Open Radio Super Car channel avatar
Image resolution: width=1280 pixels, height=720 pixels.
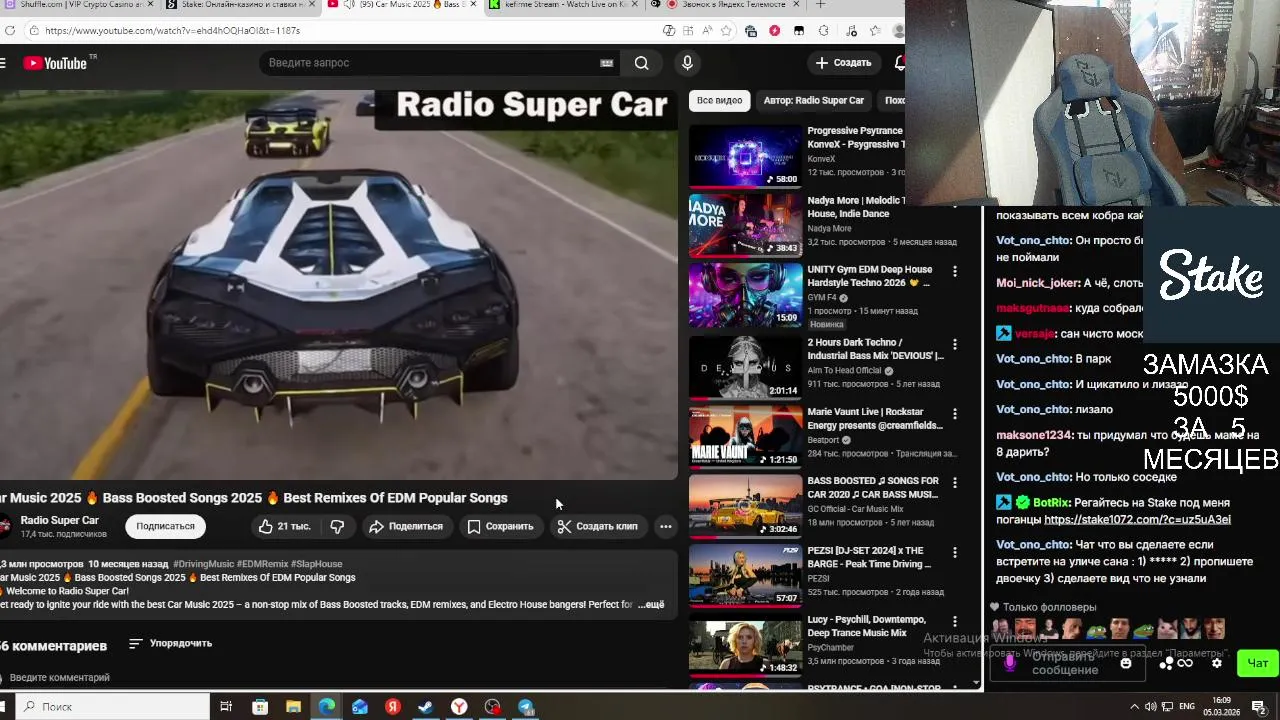5,526
